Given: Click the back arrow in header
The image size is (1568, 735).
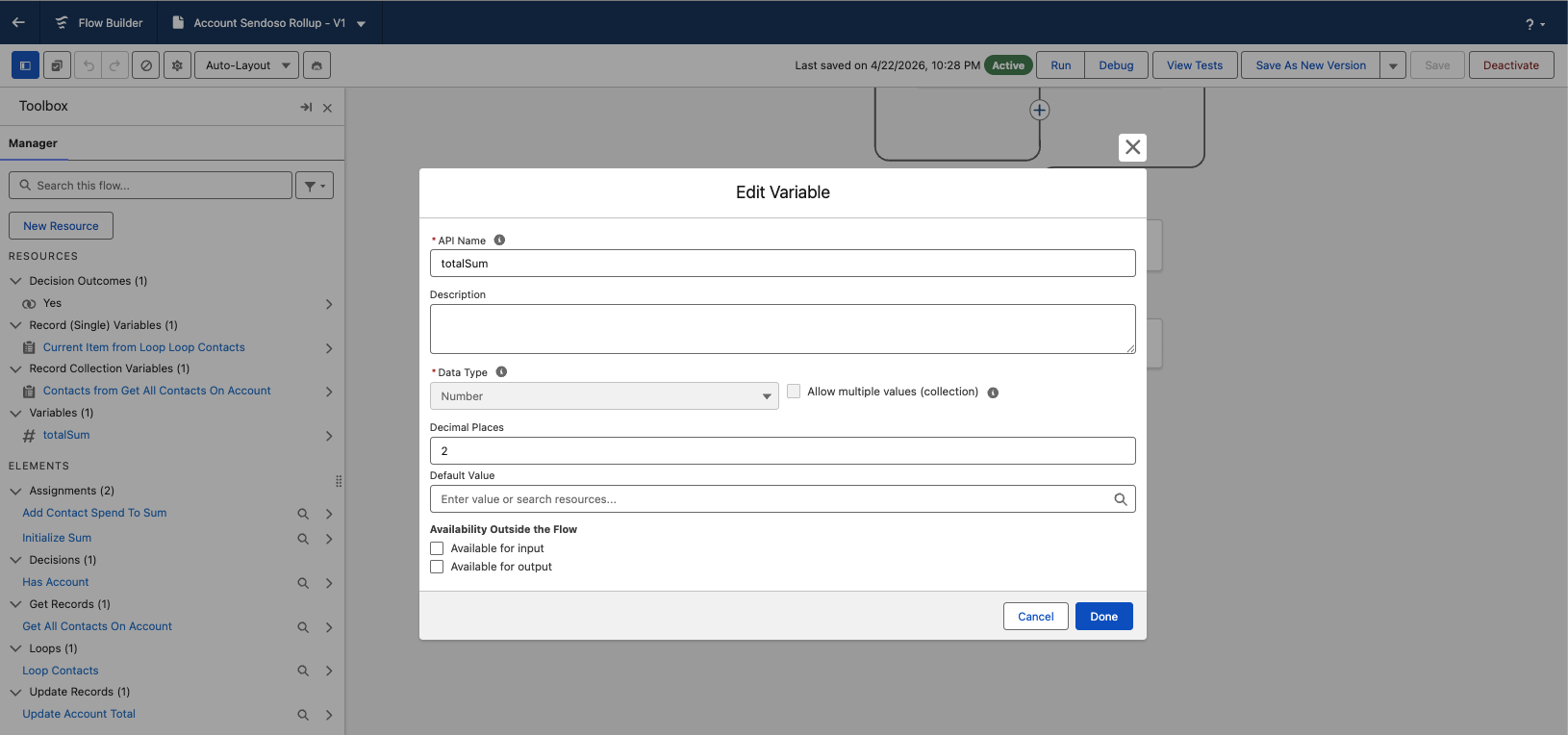Looking at the screenshot, I should click(18, 22).
